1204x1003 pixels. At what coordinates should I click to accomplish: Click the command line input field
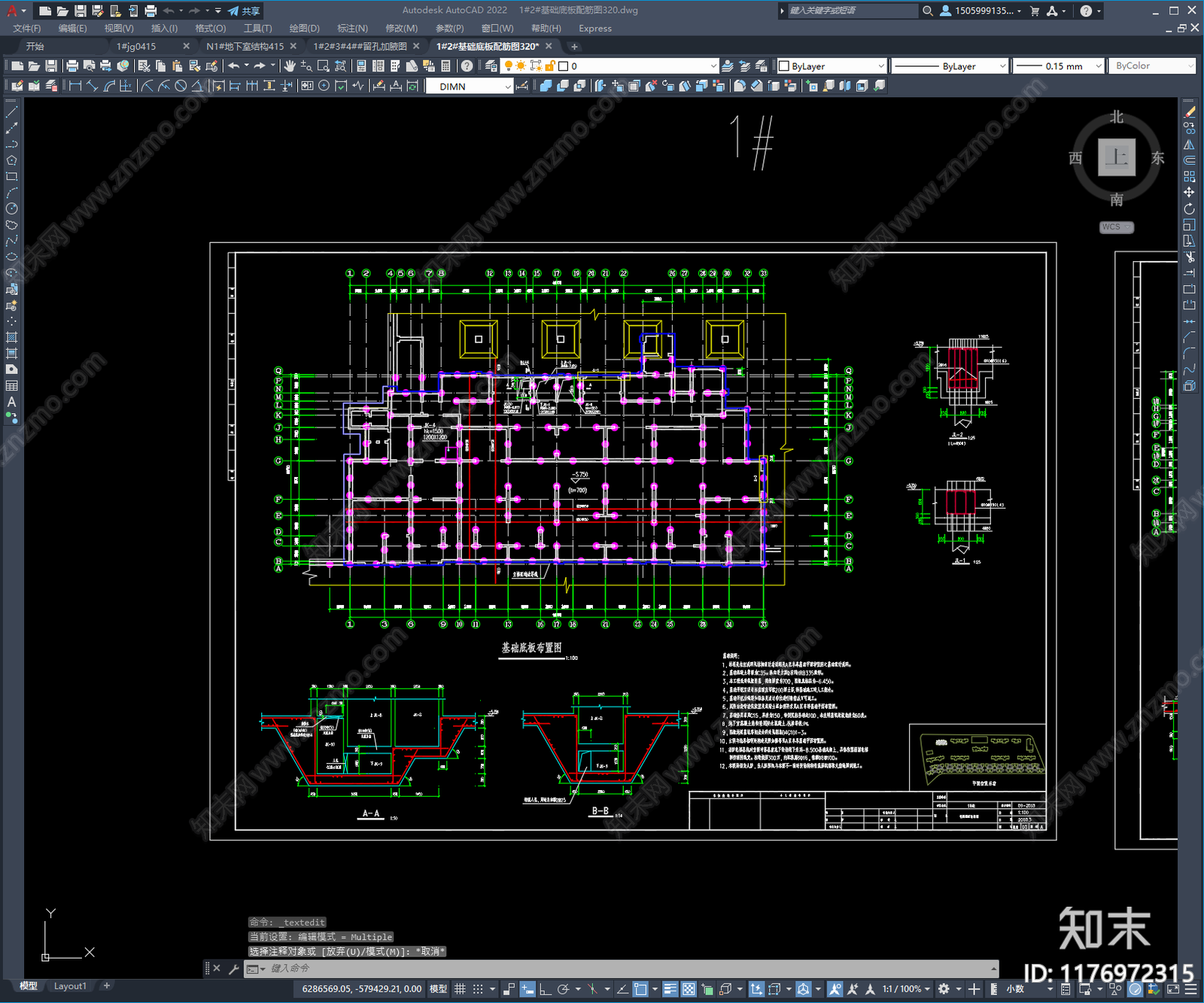point(625,968)
